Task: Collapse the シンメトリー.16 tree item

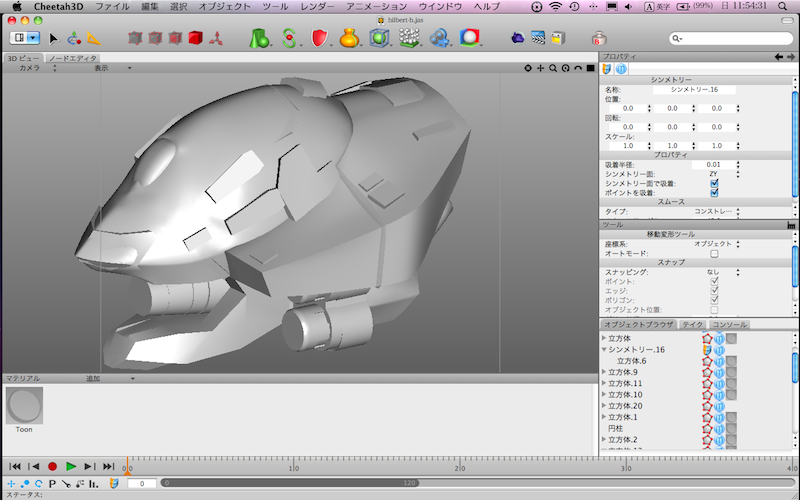Action: coord(604,349)
